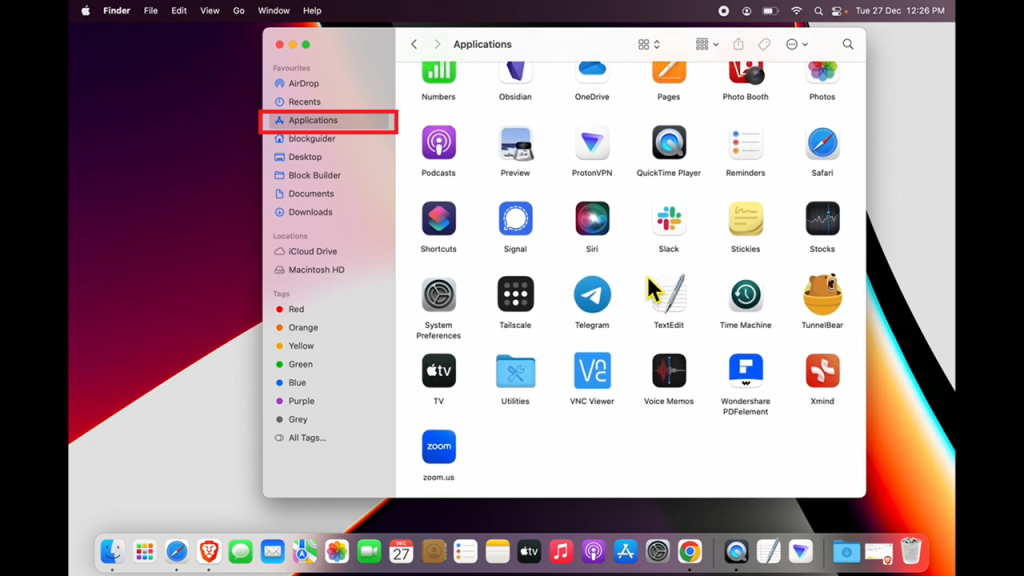Select the Stocks app icon
The height and width of the screenshot is (576, 1024).
coord(822,218)
